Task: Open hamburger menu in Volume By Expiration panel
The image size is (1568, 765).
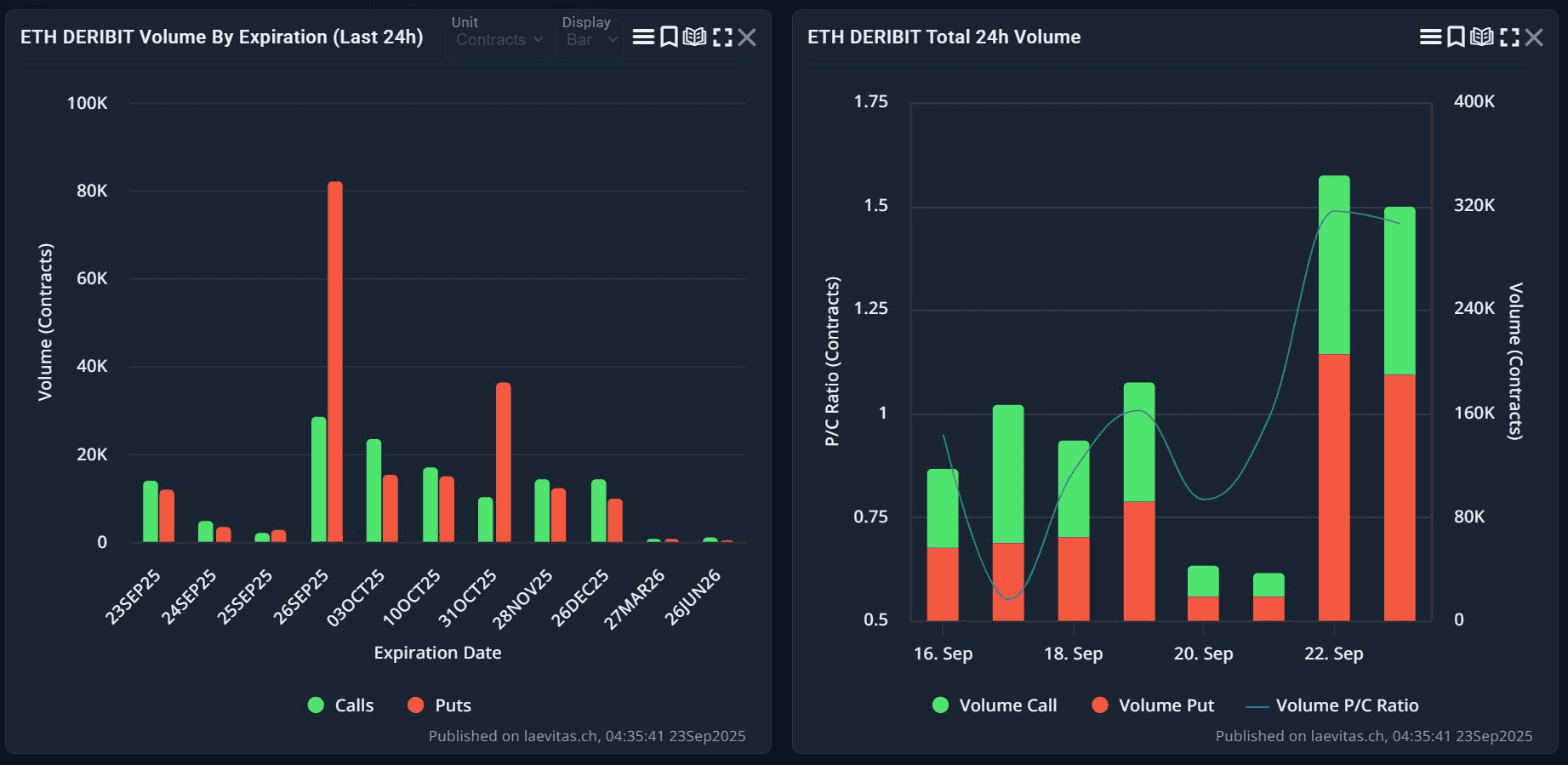Action: pyautogui.click(x=643, y=37)
